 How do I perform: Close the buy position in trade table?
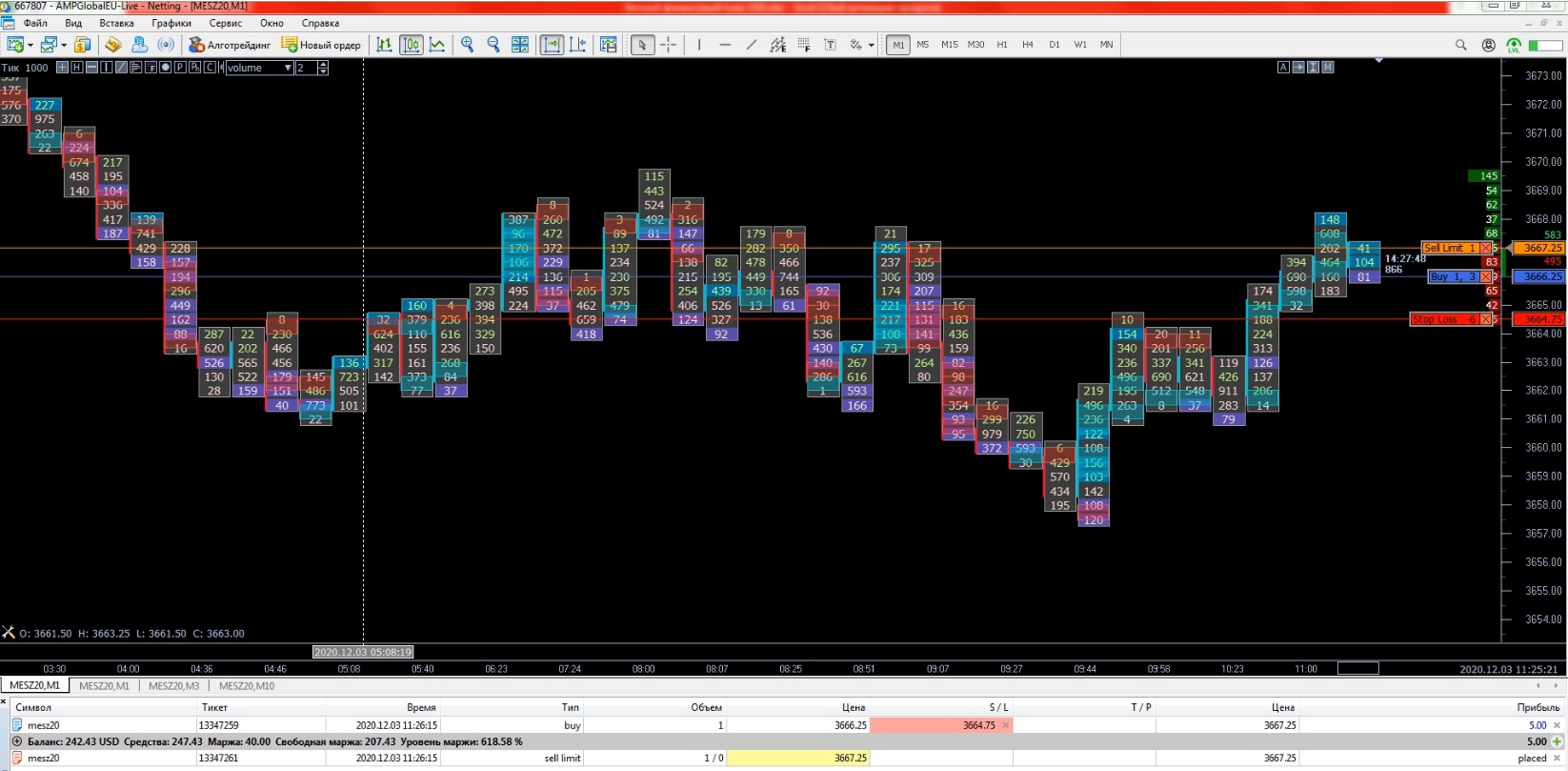[x=1558, y=725]
